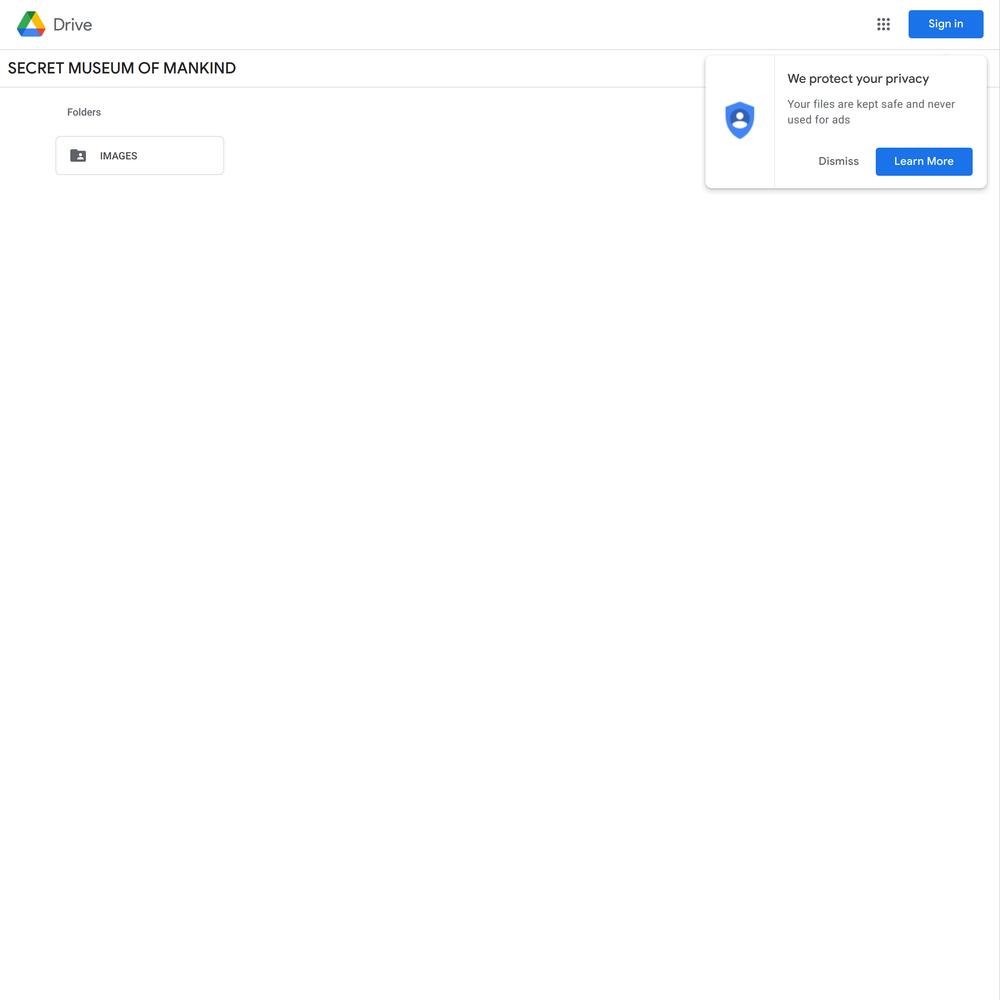Click the Sign in button
The image size is (1000, 1000).
pyautogui.click(x=945, y=24)
